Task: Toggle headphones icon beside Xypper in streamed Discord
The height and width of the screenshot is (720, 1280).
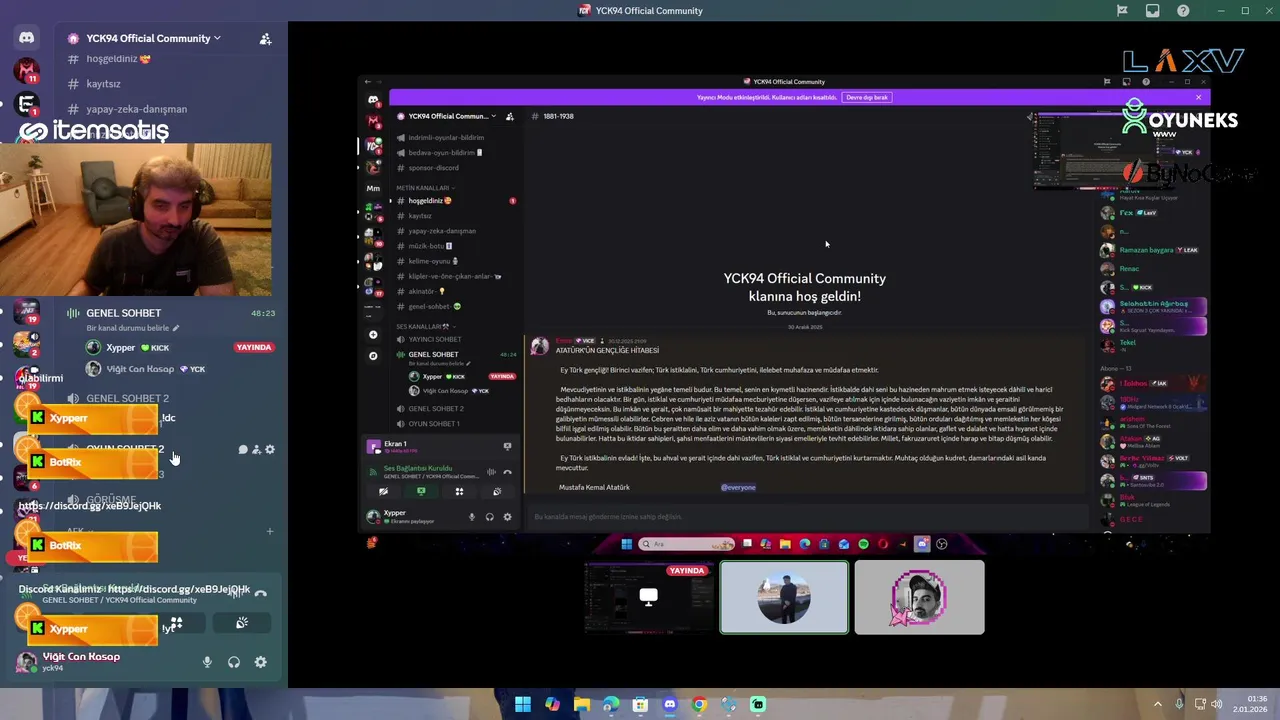Action: tap(489, 517)
